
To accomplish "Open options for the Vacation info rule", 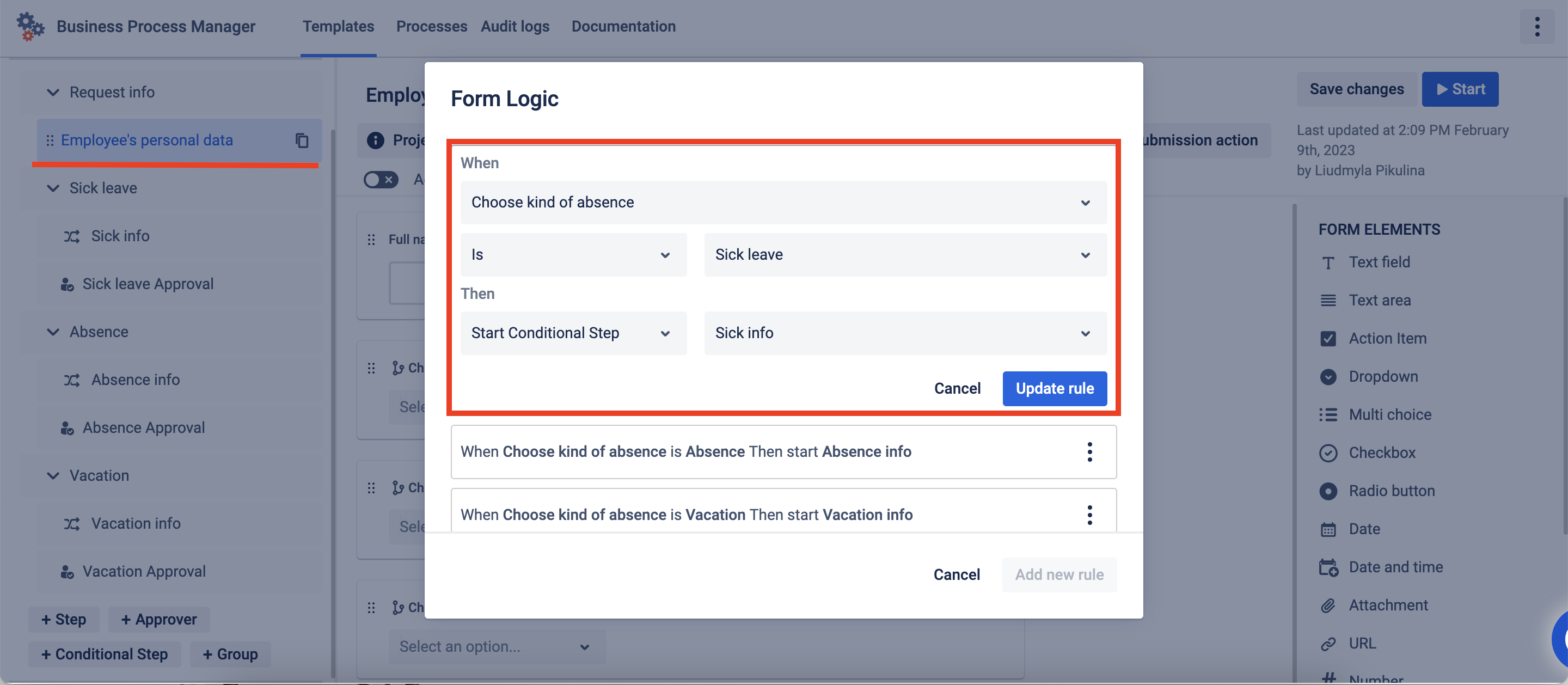I will tap(1089, 515).
